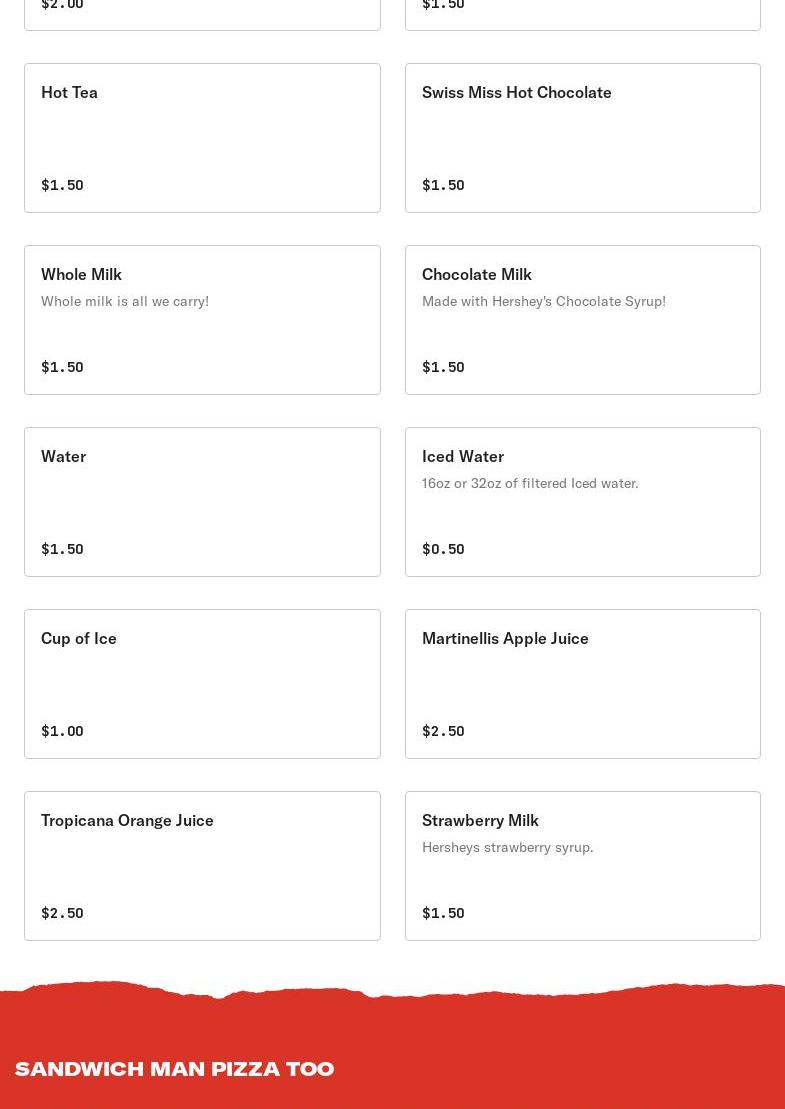Select Swiss Miss Hot Chocolate card

click(x=582, y=138)
